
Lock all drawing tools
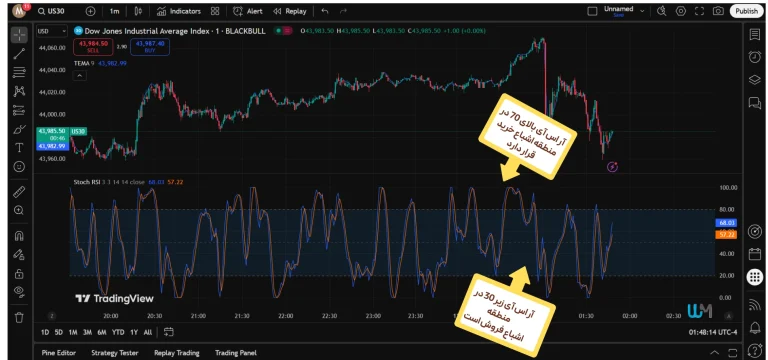click(x=19, y=273)
